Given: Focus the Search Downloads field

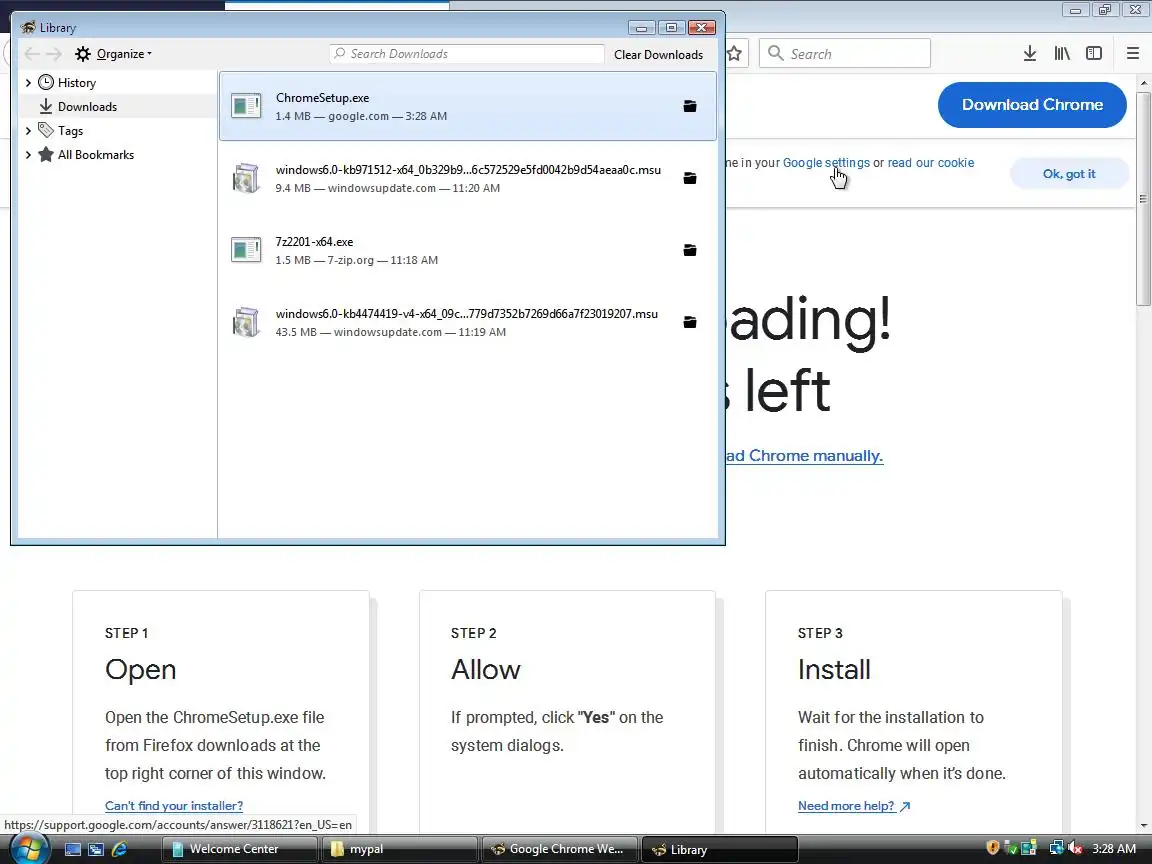Looking at the screenshot, I should pos(467,54).
